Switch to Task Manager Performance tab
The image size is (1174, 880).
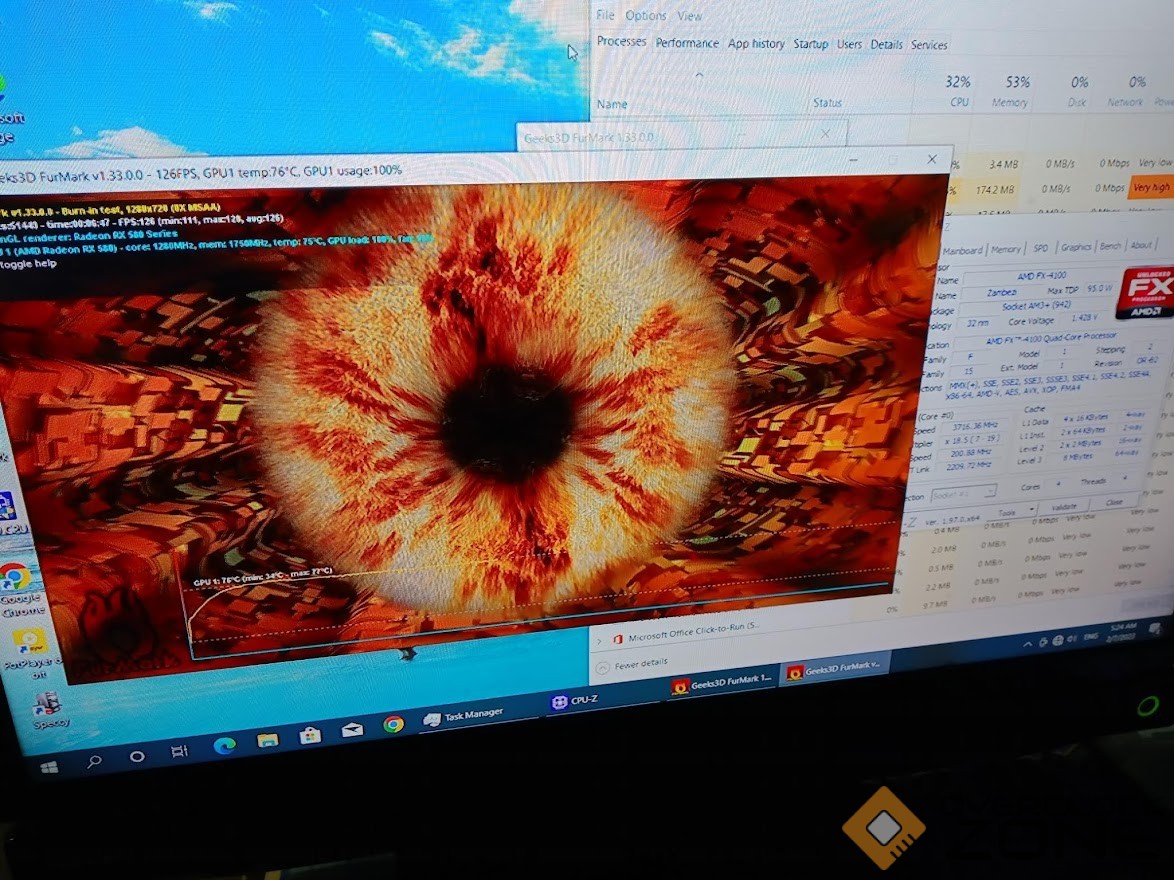tap(687, 43)
